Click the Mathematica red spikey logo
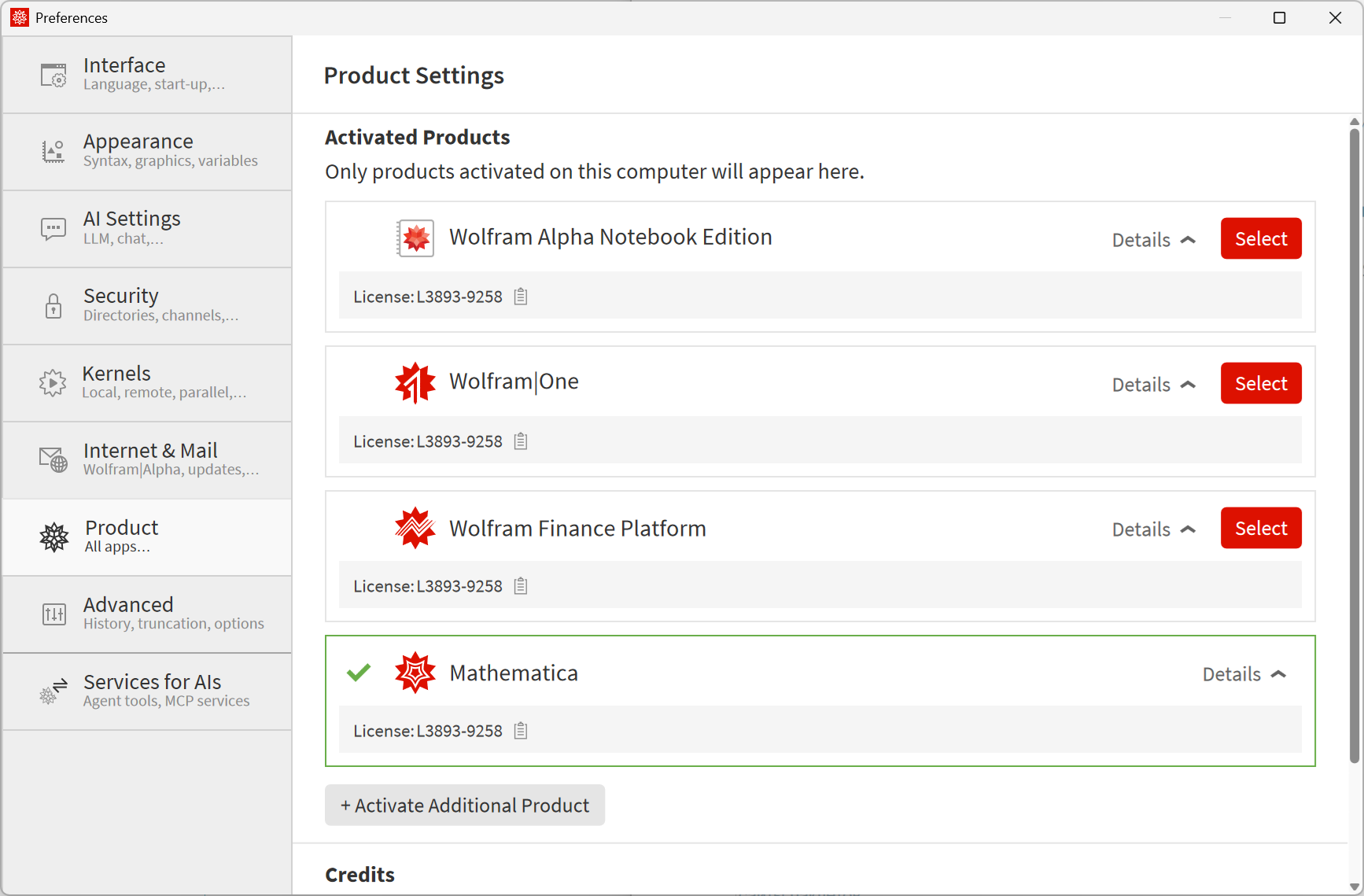 (415, 673)
